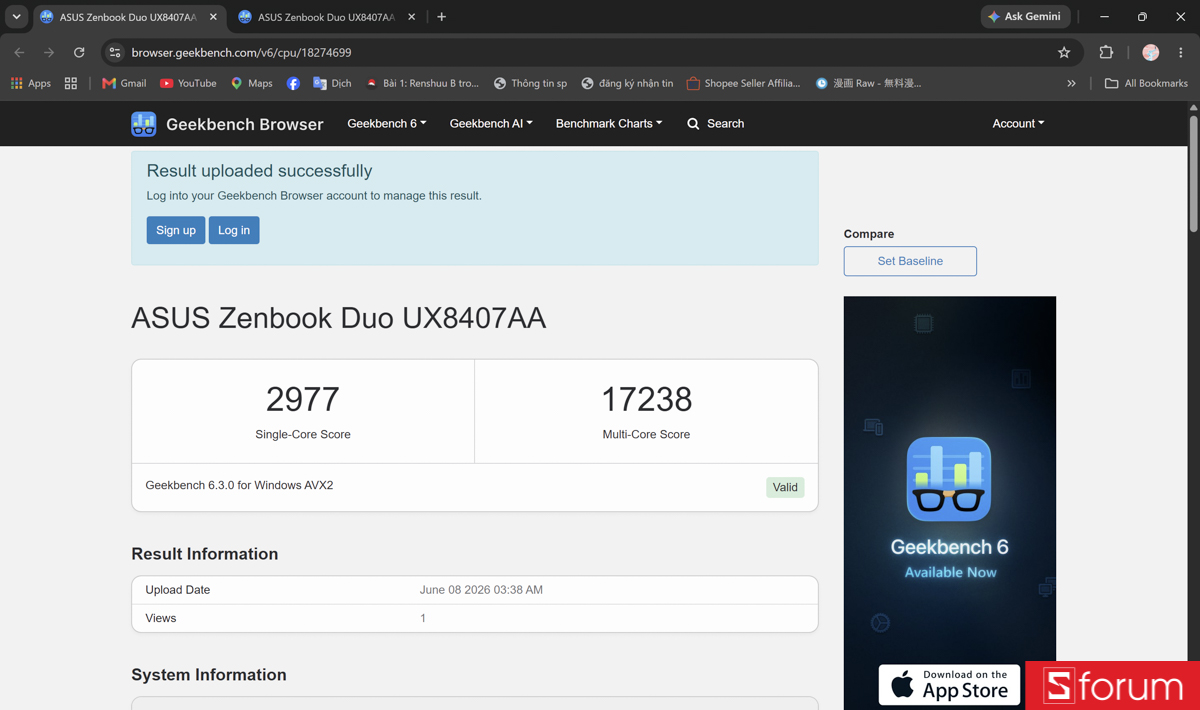Select the 17238 multi-core score

[646, 399]
